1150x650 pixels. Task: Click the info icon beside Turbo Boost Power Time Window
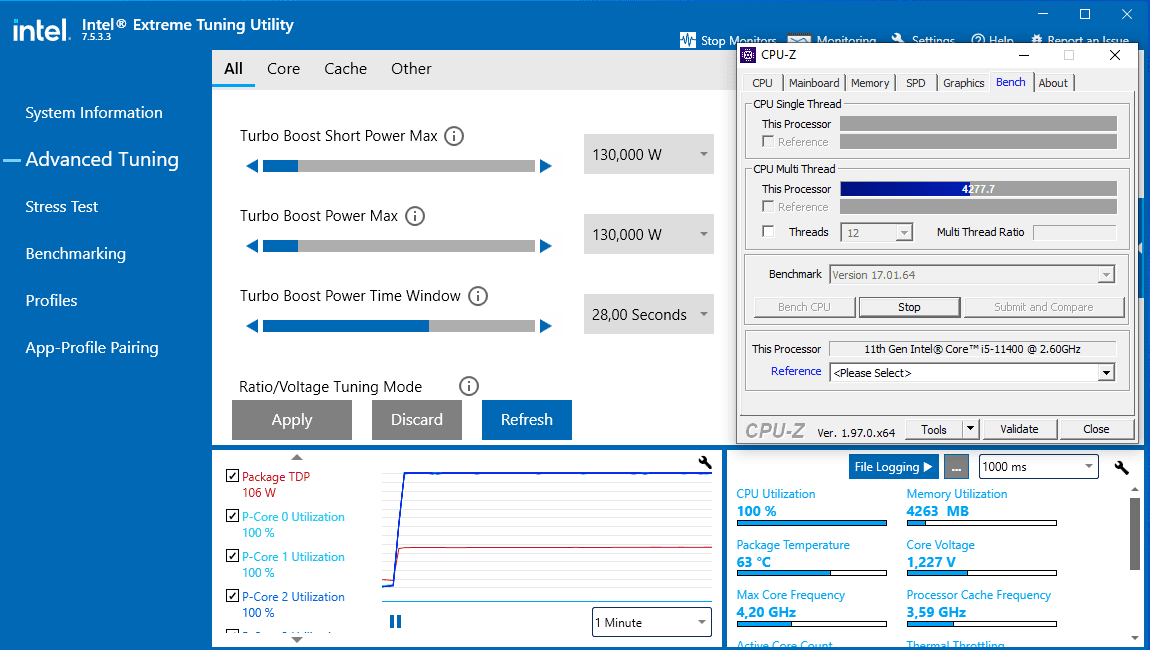click(478, 296)
